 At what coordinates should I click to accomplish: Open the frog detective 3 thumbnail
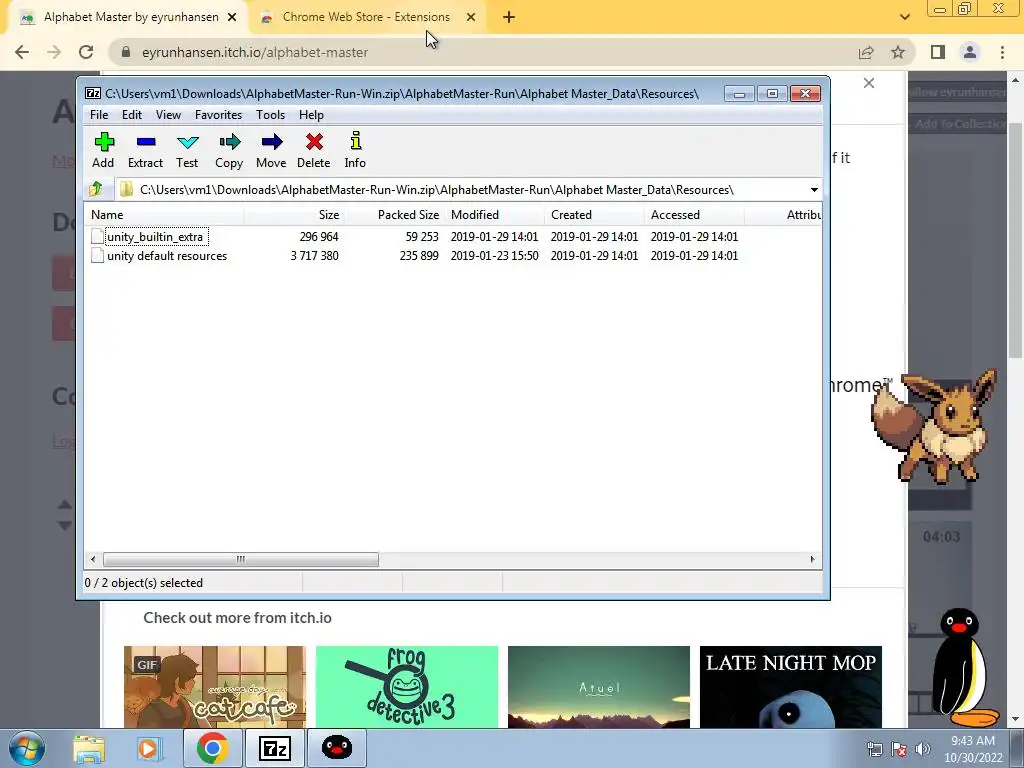pyautogui.click(x=407, y=686)
